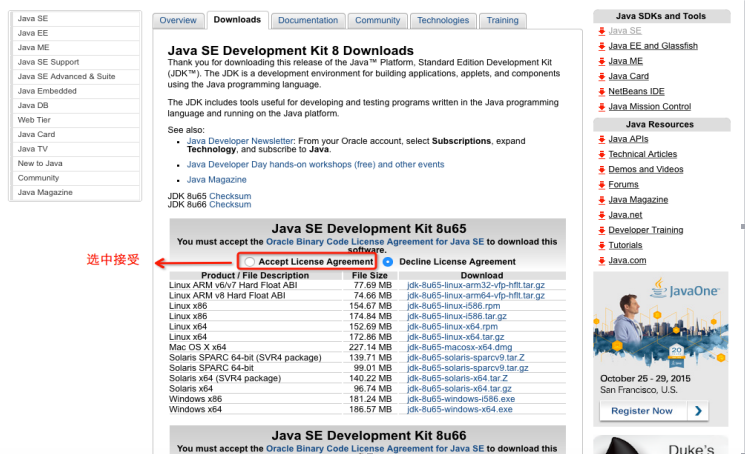Click arrow icon beside Java APIs

[602, 139]
